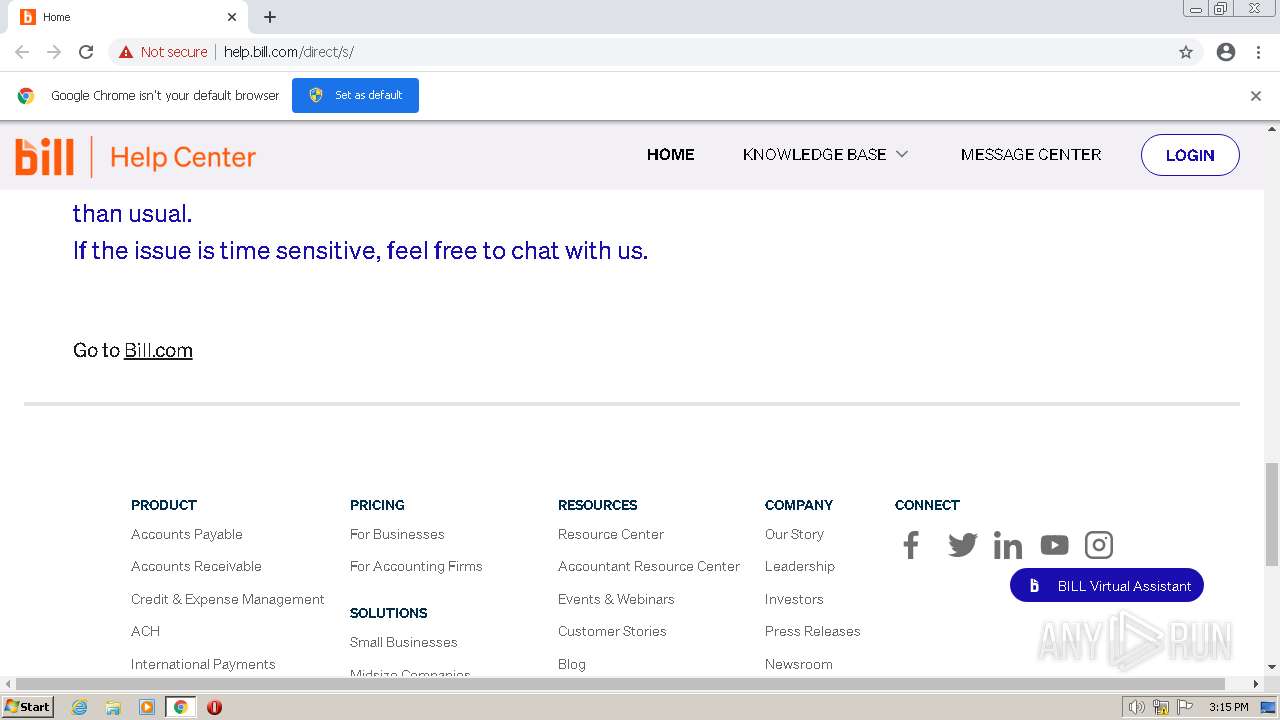Open Leadership company link
This screenshot has width=1280, height=720.
pyautogui.click(x=800, y=566)
